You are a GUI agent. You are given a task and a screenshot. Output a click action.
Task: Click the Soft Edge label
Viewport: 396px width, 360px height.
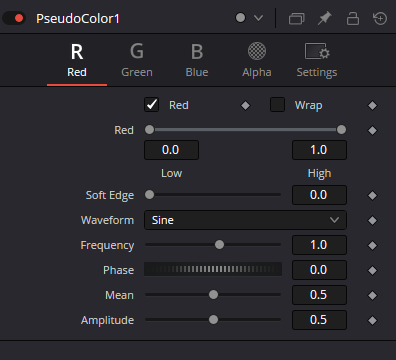(110, 195)
